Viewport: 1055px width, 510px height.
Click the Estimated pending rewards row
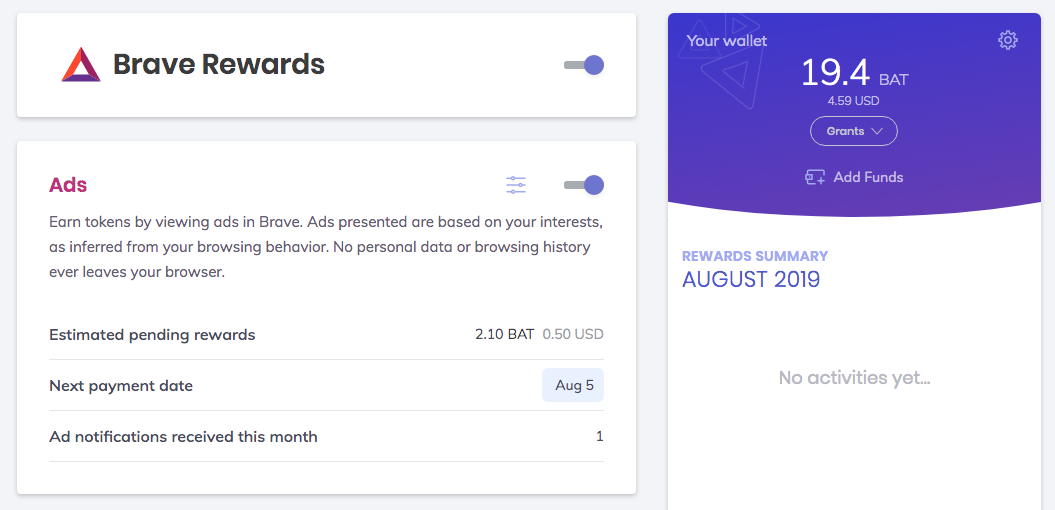click(x=326, y=334)
